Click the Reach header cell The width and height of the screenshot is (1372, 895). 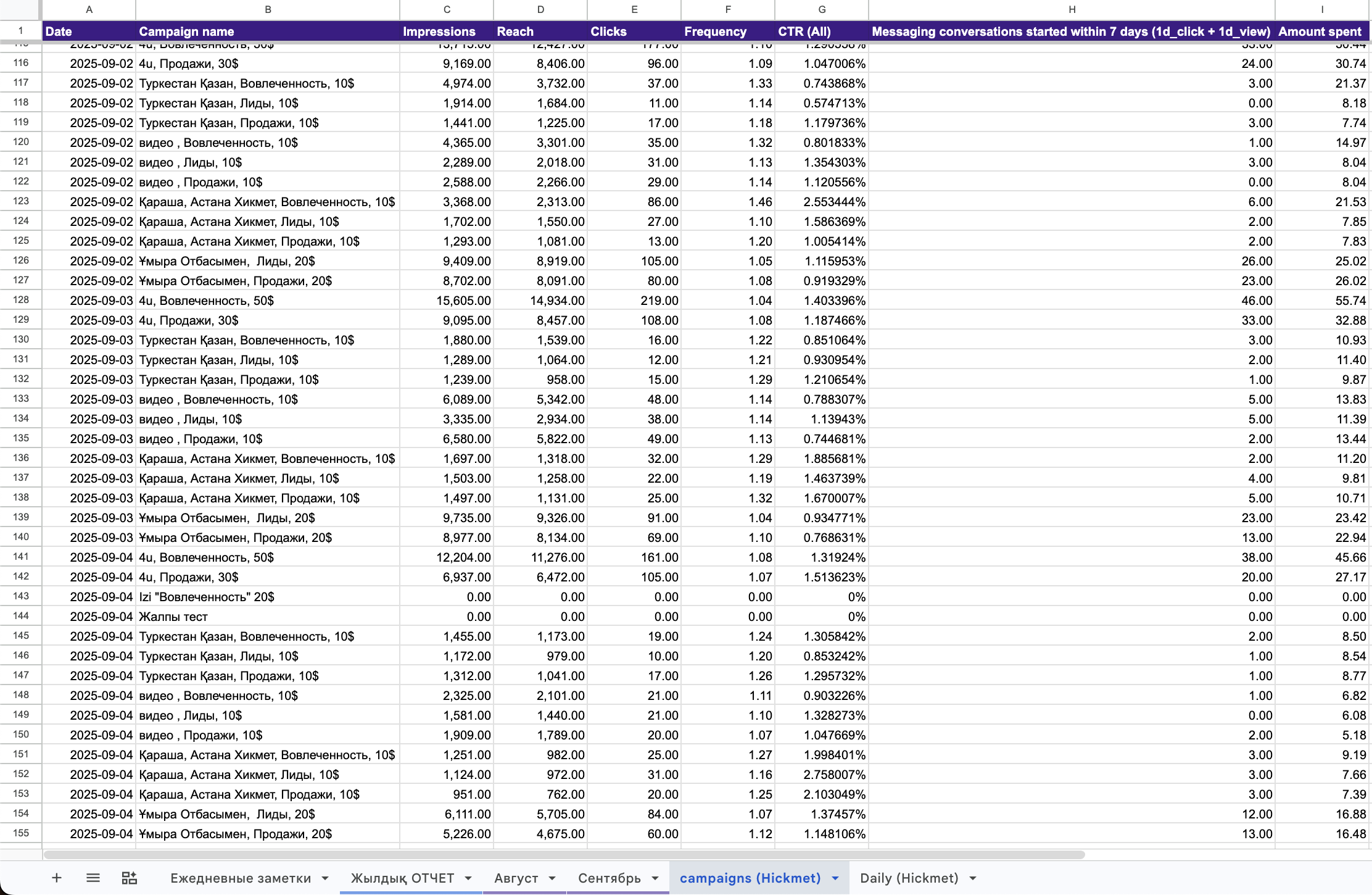(x=540, y=31)
